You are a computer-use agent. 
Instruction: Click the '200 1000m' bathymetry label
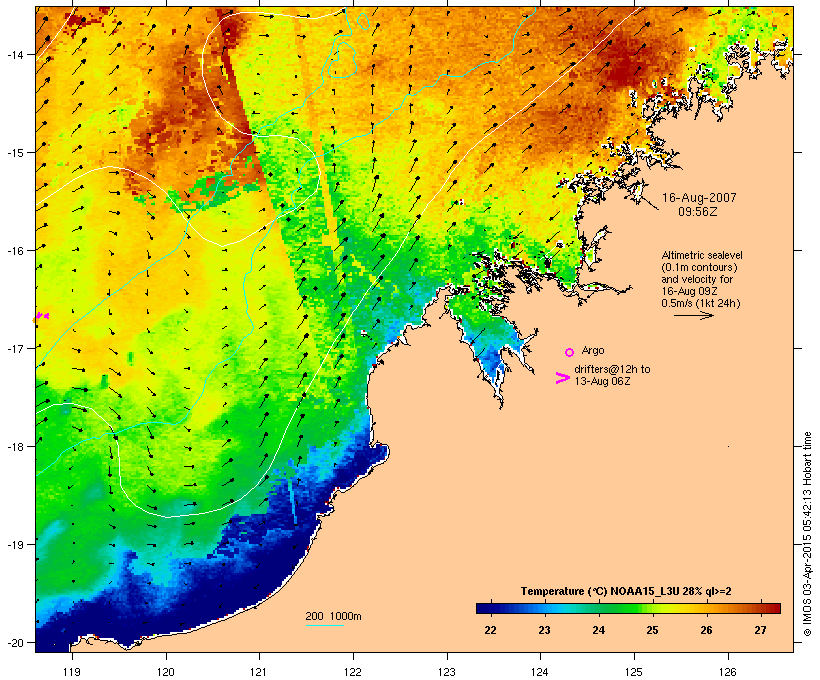click(333, 616)
